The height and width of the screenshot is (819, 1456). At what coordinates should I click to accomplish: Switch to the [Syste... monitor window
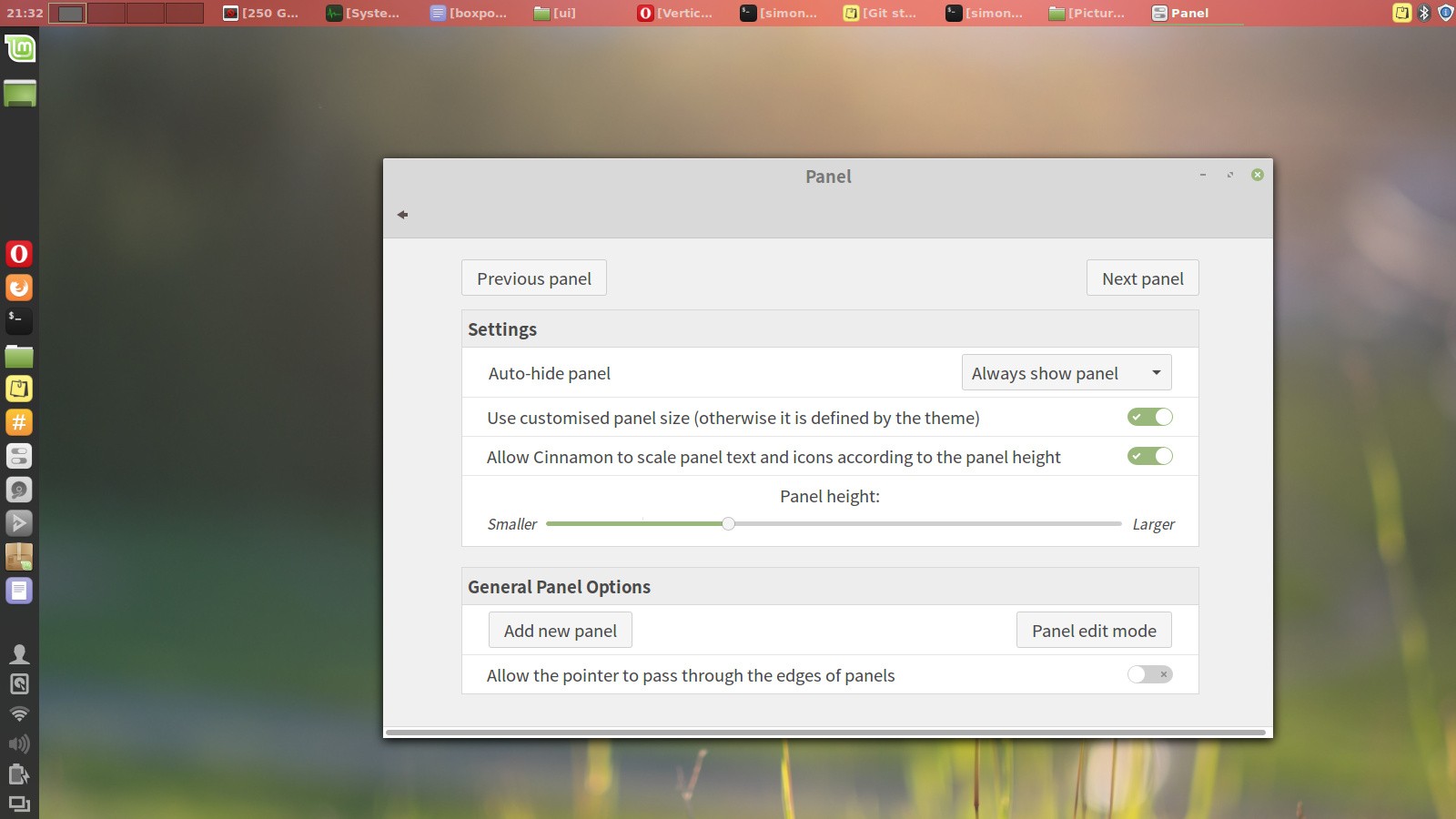[x=363, y=13]
